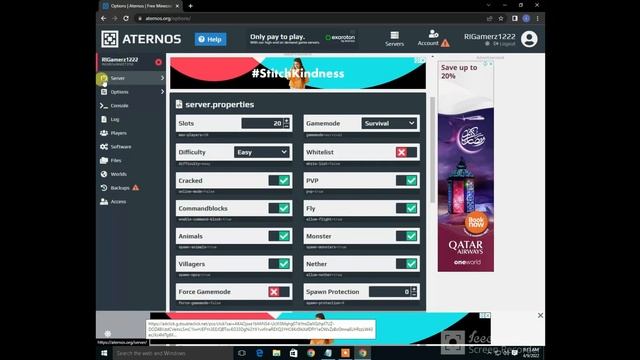Open Chrome's three-dot menu
The width and height of the screenshot is (640, 360).
(538, 18)
